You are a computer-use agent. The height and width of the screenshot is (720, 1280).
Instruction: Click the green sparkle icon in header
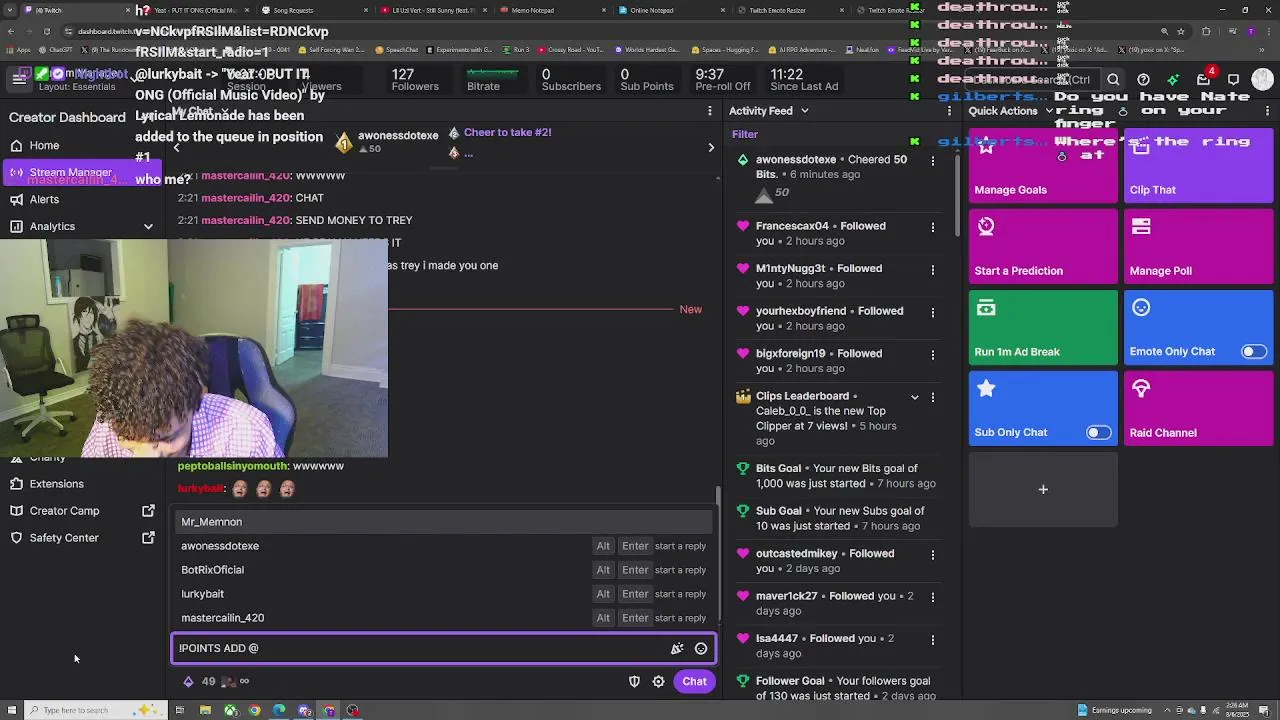[x=1173, y=80]
